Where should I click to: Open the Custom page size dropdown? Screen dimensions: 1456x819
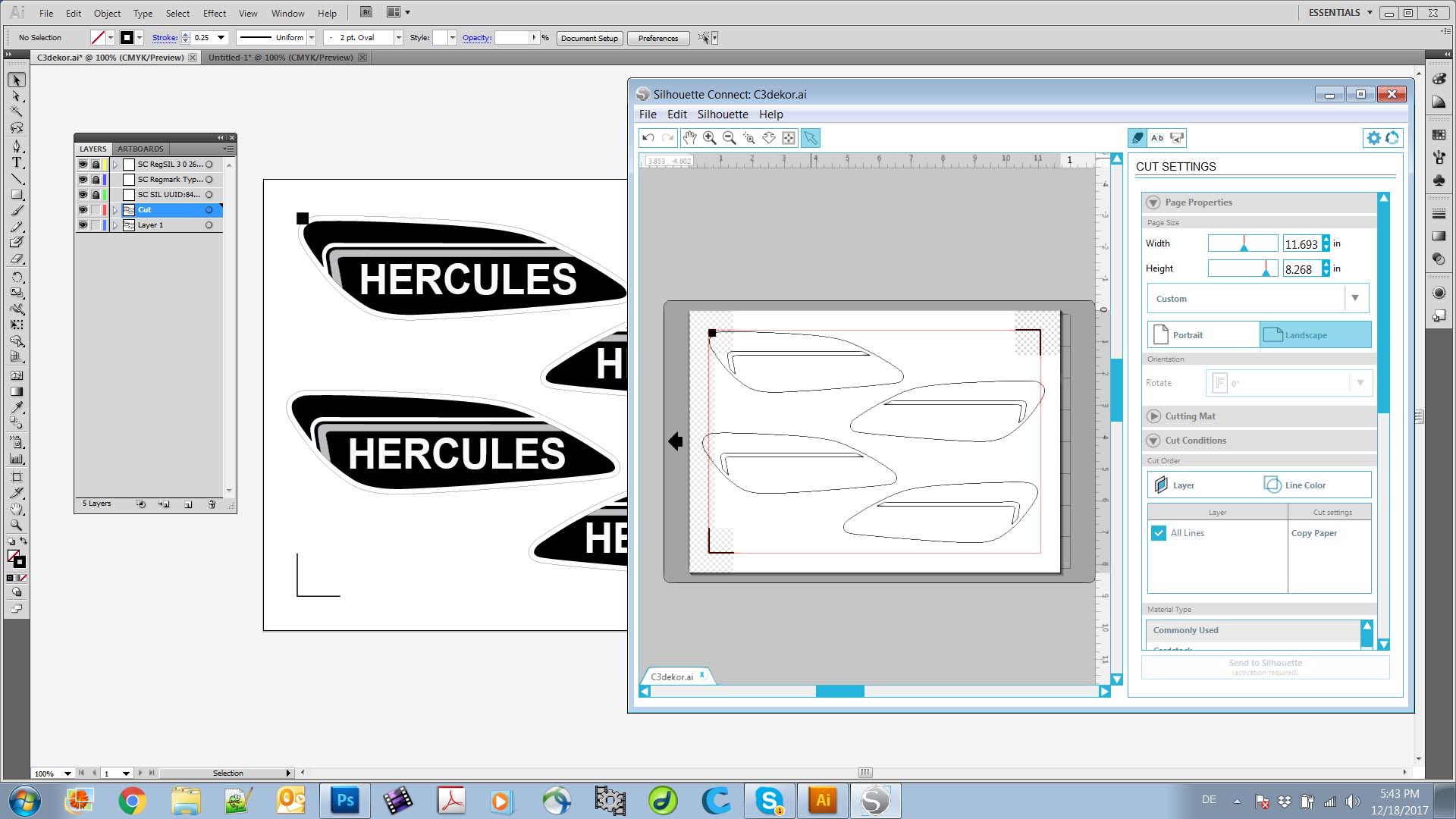pyautogui.click(x=1354, y=299)
